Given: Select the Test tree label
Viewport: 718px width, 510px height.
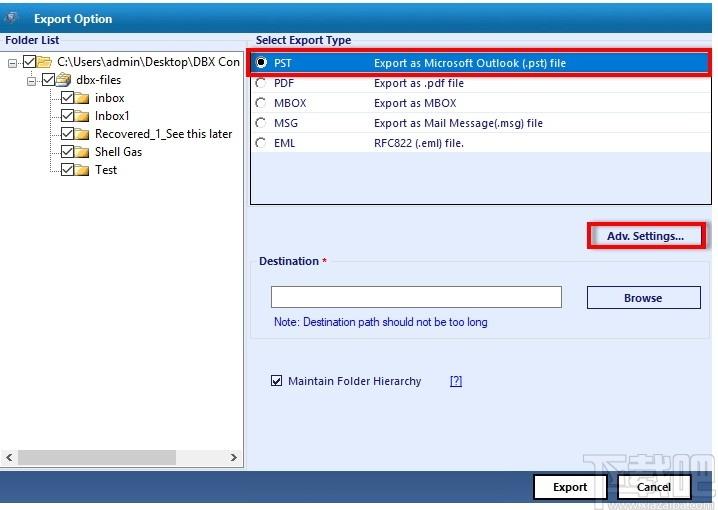Looking at the screenshot, I should (106, 170).
